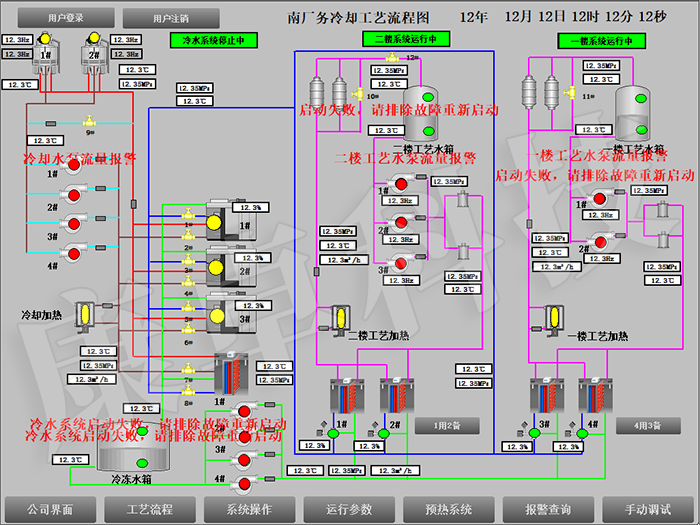Click the 一楼系统运行中 status indicator

click(601, 41)
